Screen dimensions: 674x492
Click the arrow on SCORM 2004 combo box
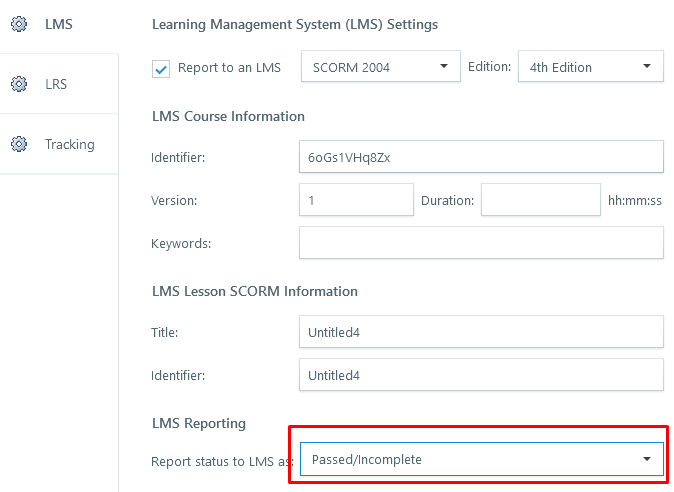(x=444, y=67)
